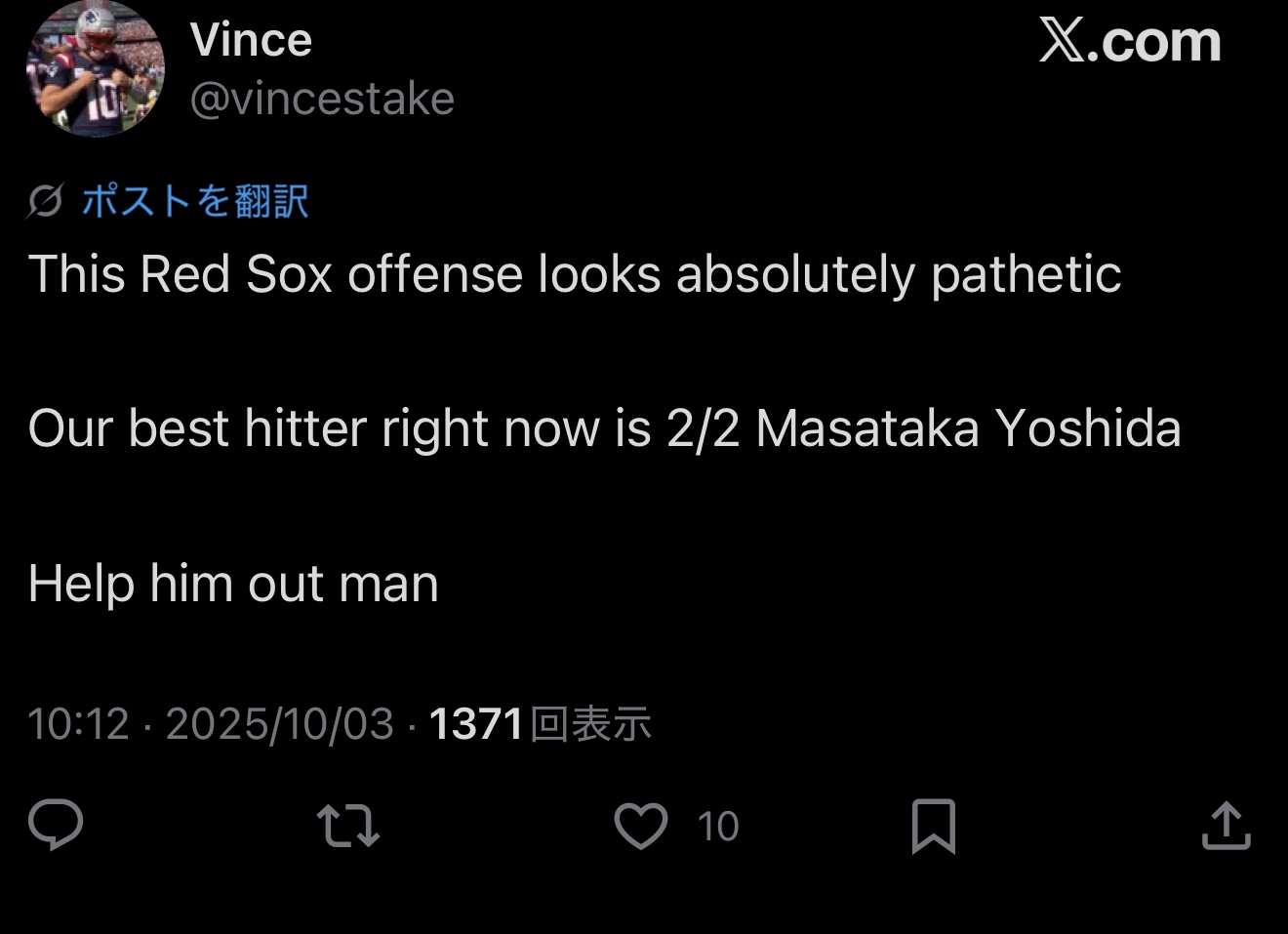Open the @vincestake handle link
Screen dimensions: 1288x934
coord(322,100)
